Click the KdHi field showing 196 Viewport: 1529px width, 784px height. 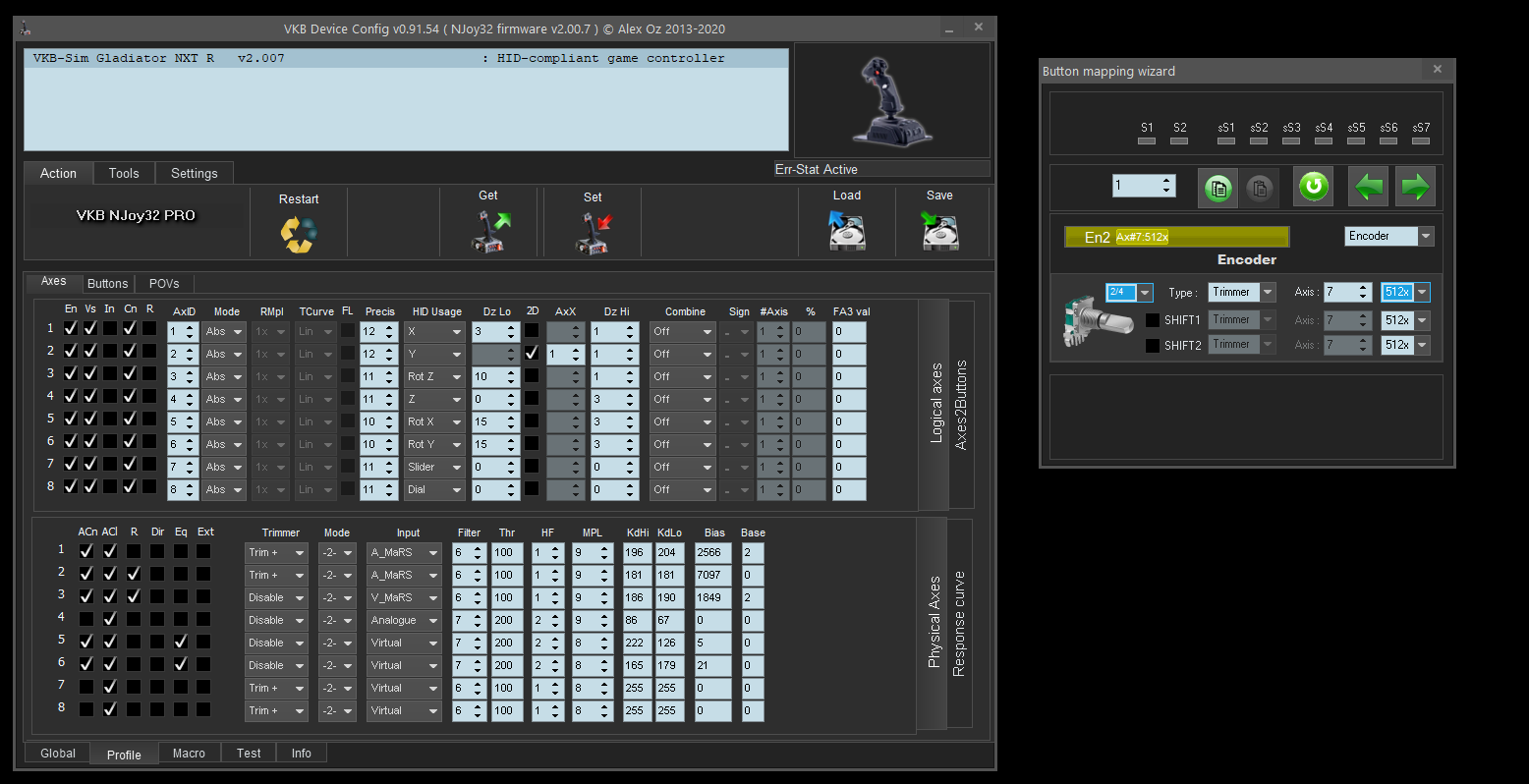[x=637, y=553]
